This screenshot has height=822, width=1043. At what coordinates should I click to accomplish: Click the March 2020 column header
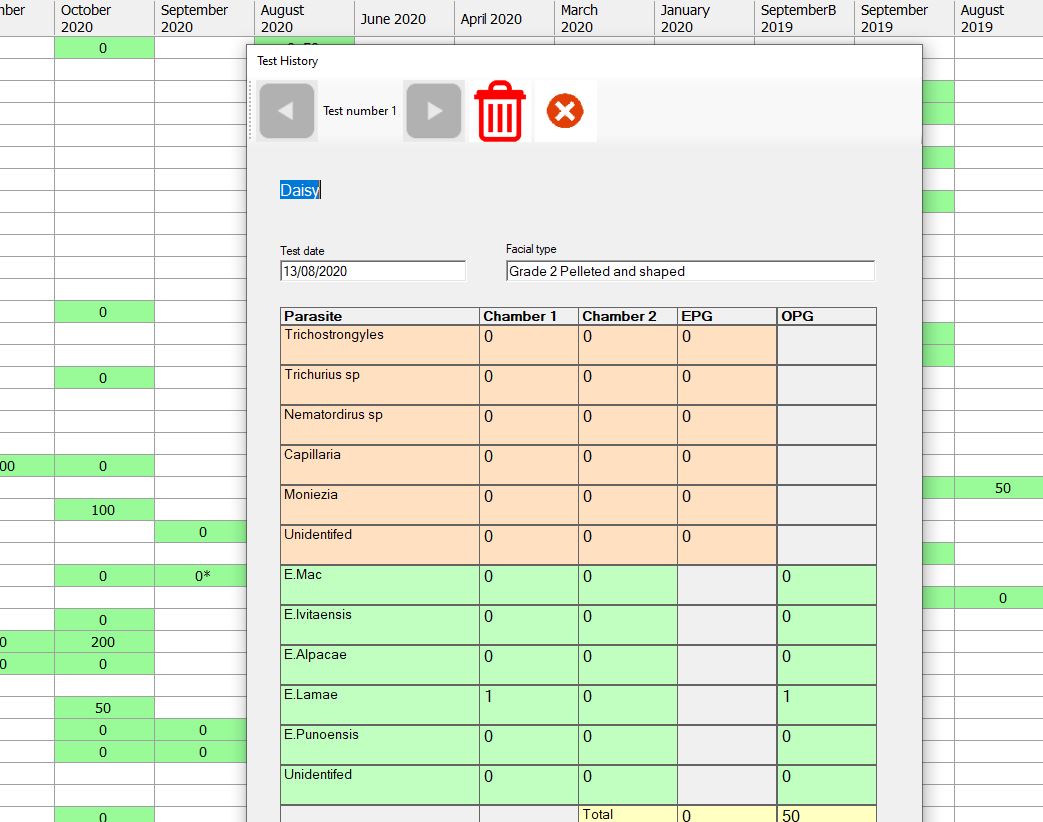604,19
